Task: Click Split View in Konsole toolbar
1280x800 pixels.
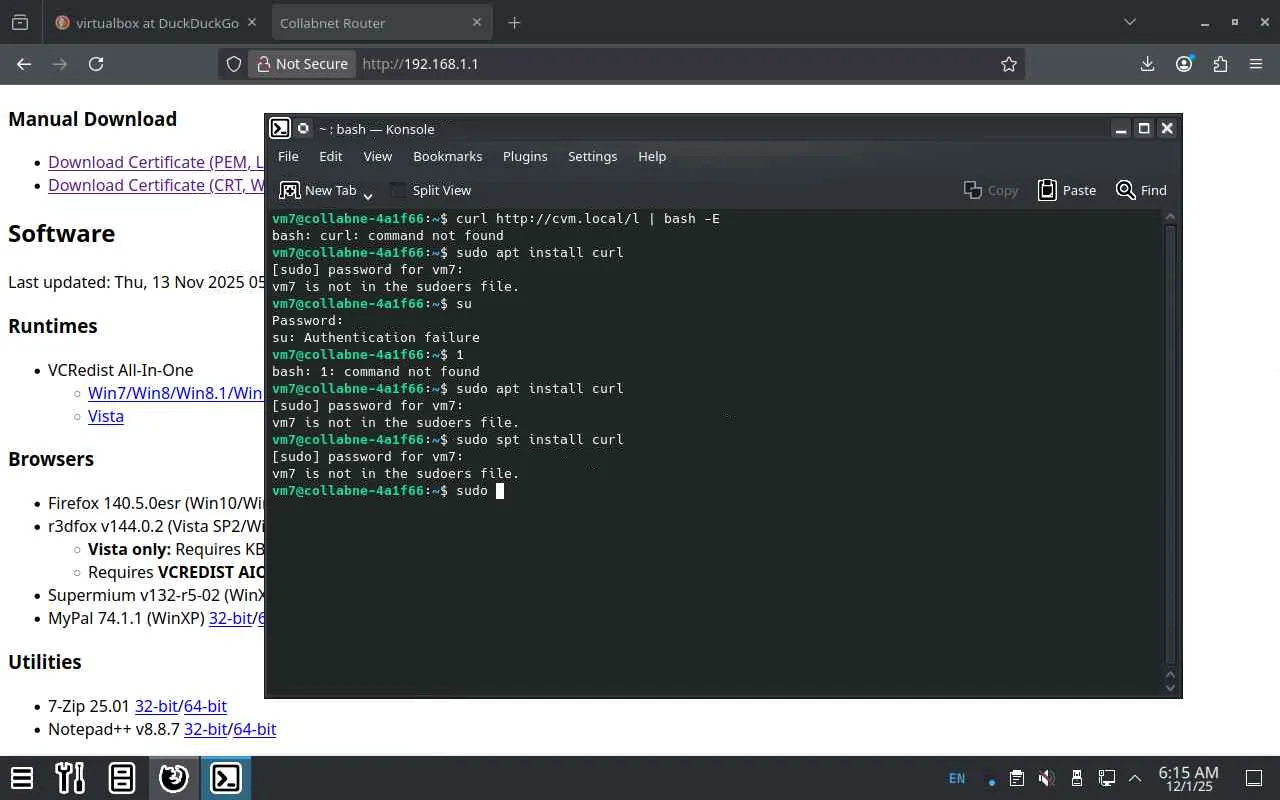Action: point(430,190)
